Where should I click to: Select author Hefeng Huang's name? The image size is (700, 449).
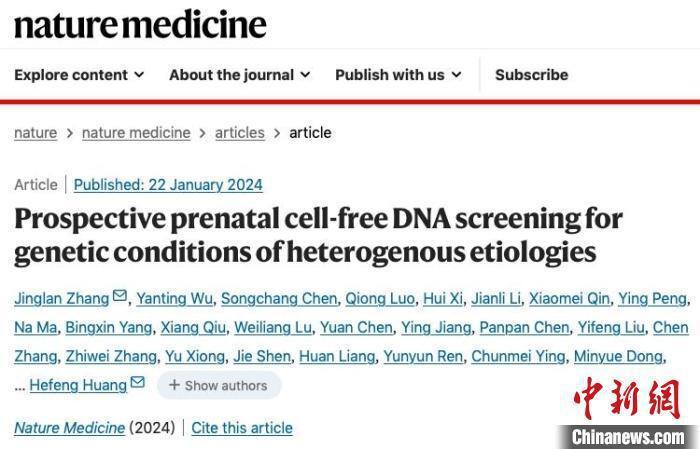[80, 385]
